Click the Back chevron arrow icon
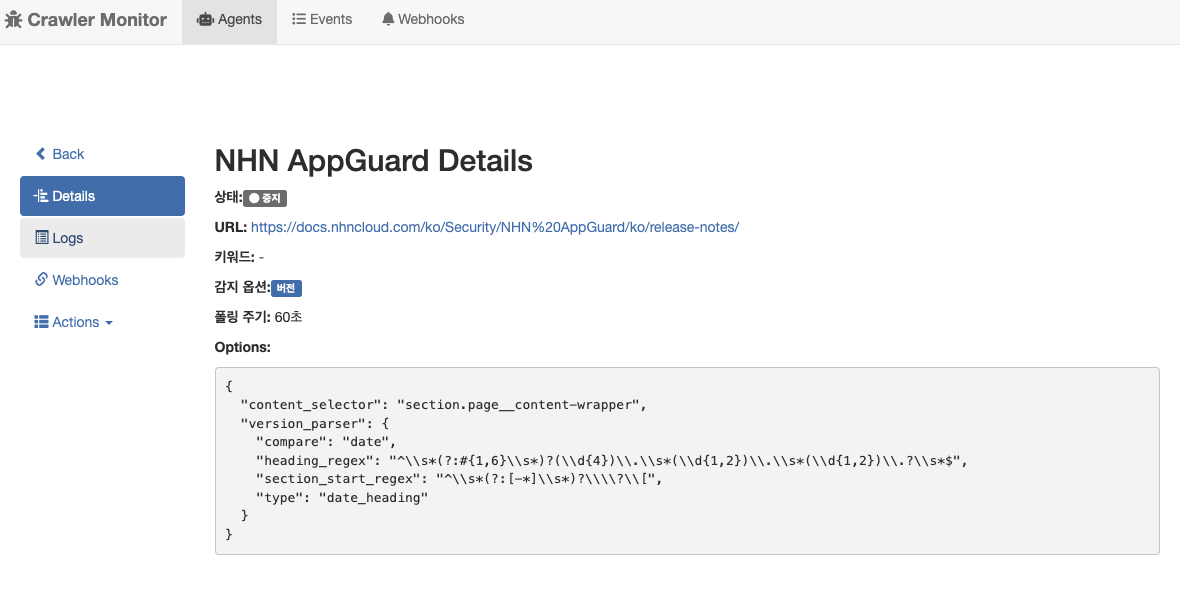 [x=41, y=153]
